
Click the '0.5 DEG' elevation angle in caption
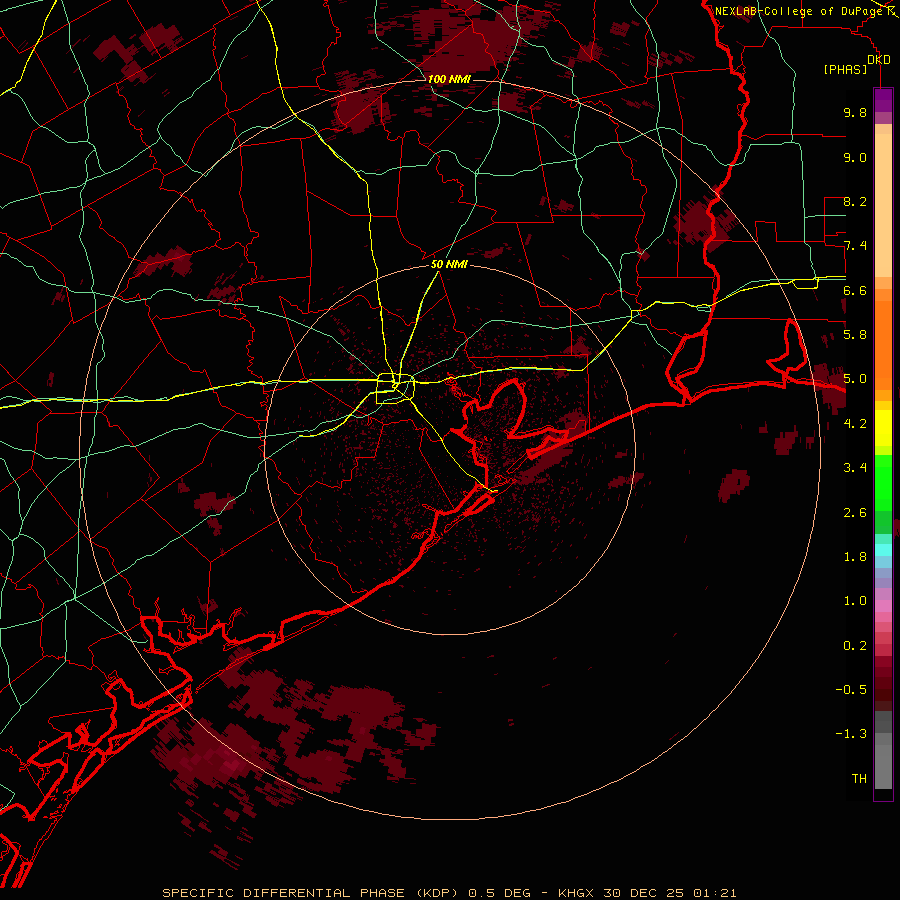501,893
